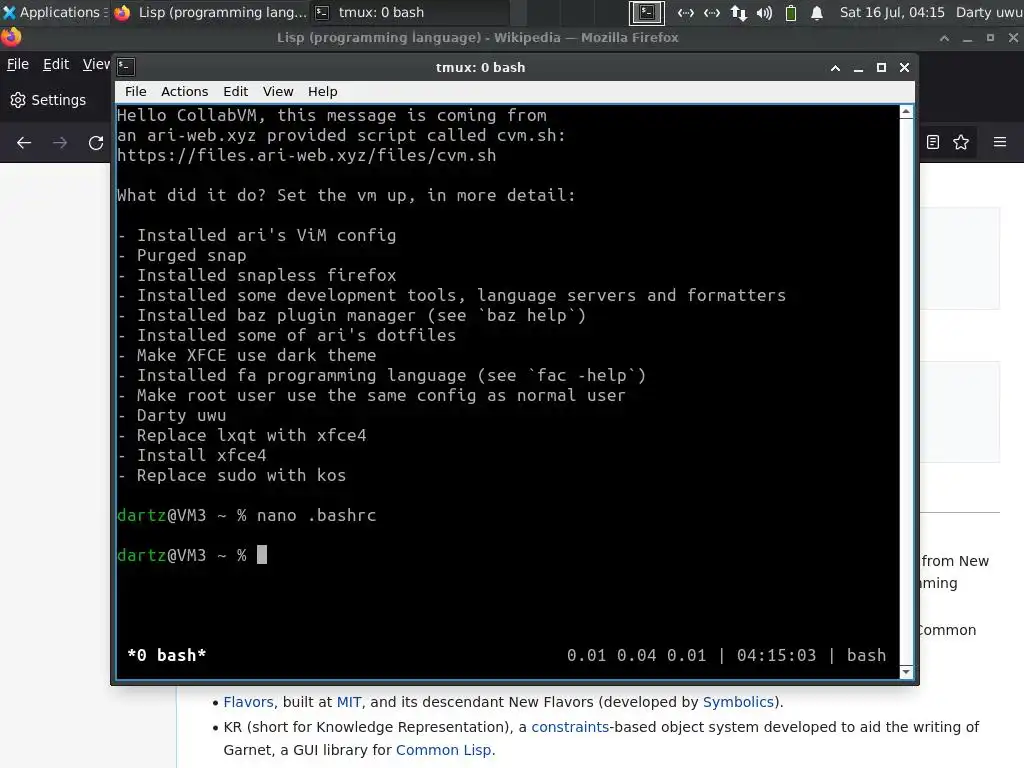Go back in Firefox
Image resolution: width=1024 pixels, height=768 pixels.
pos(24,142)
